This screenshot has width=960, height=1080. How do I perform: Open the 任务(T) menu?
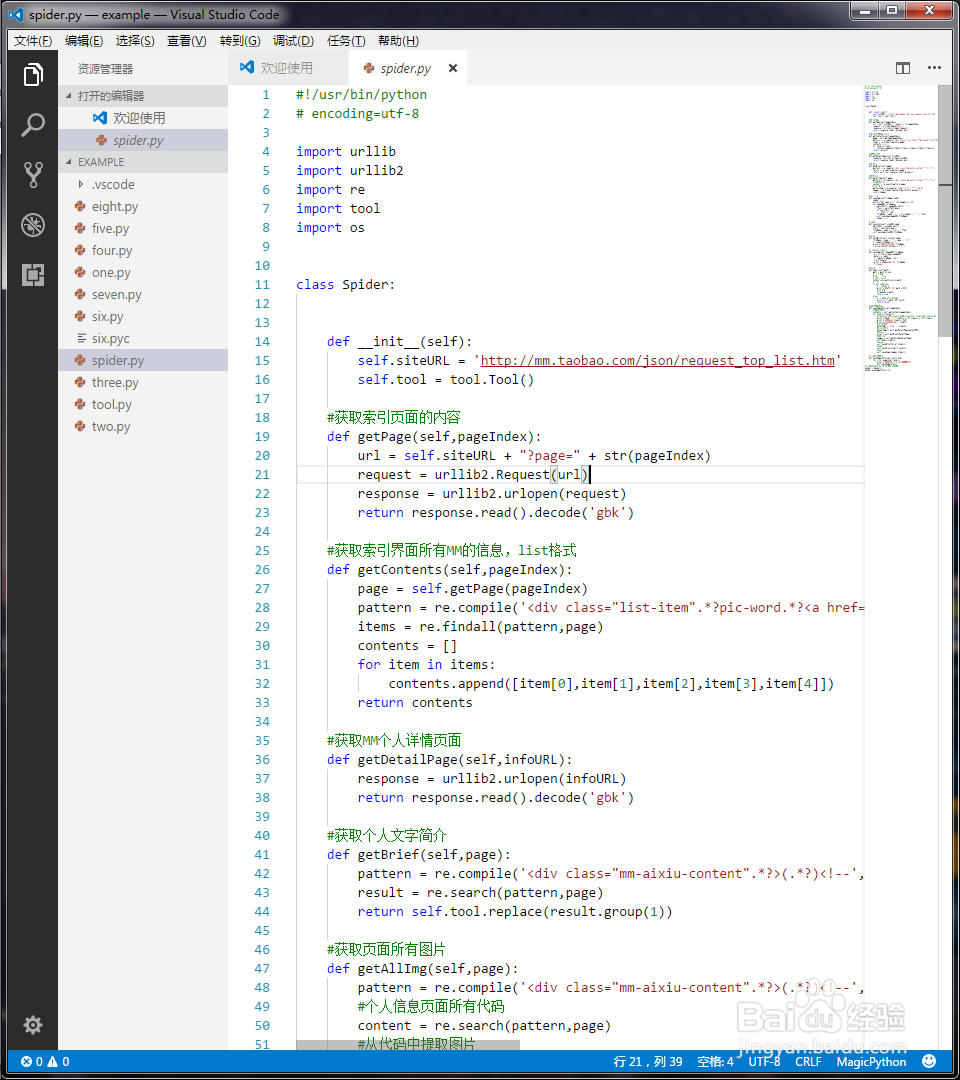[346, 41]
